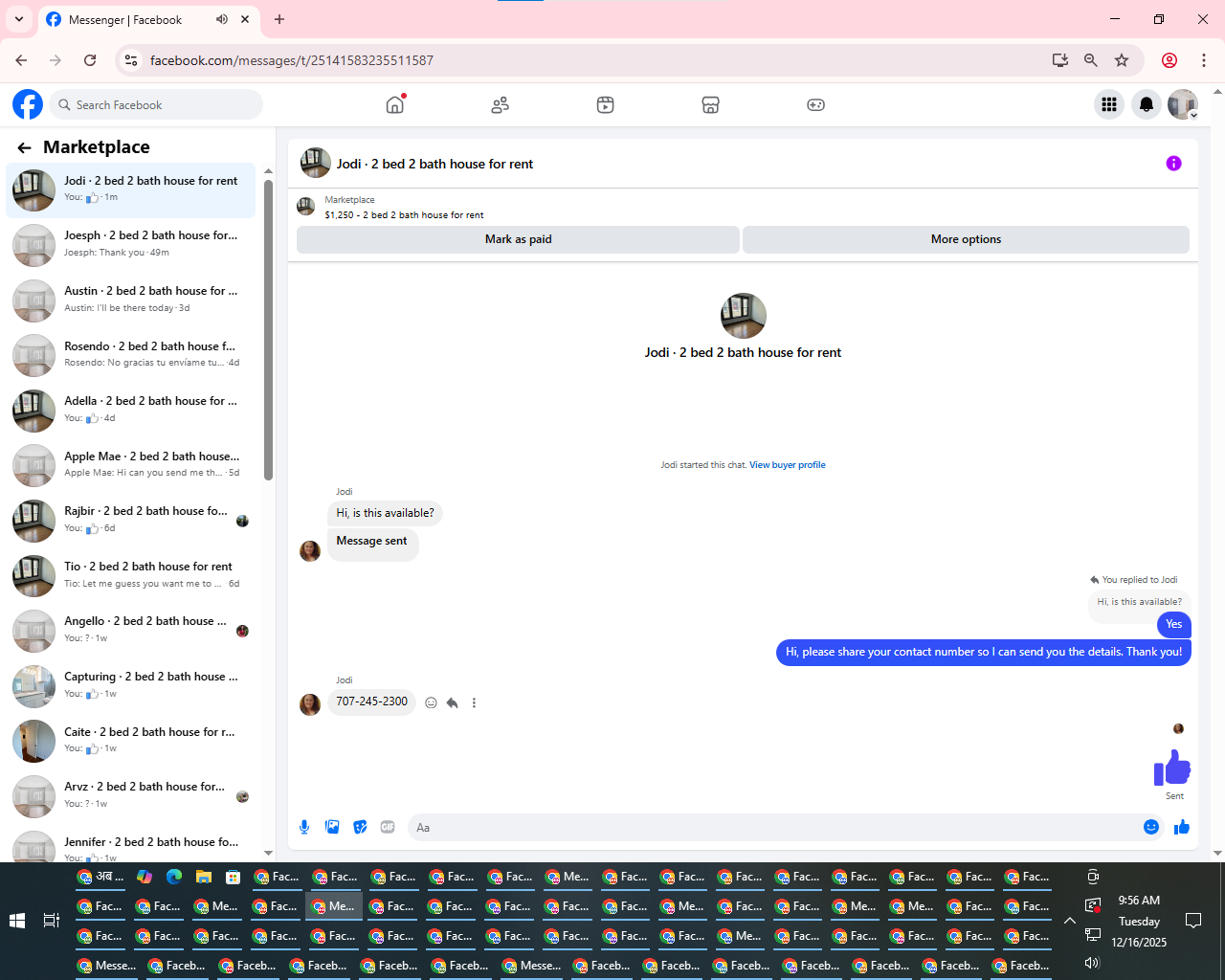This screenshot has width=1225, height=980.
Task: React to the 707-245-2300 message
Action: 431,702
